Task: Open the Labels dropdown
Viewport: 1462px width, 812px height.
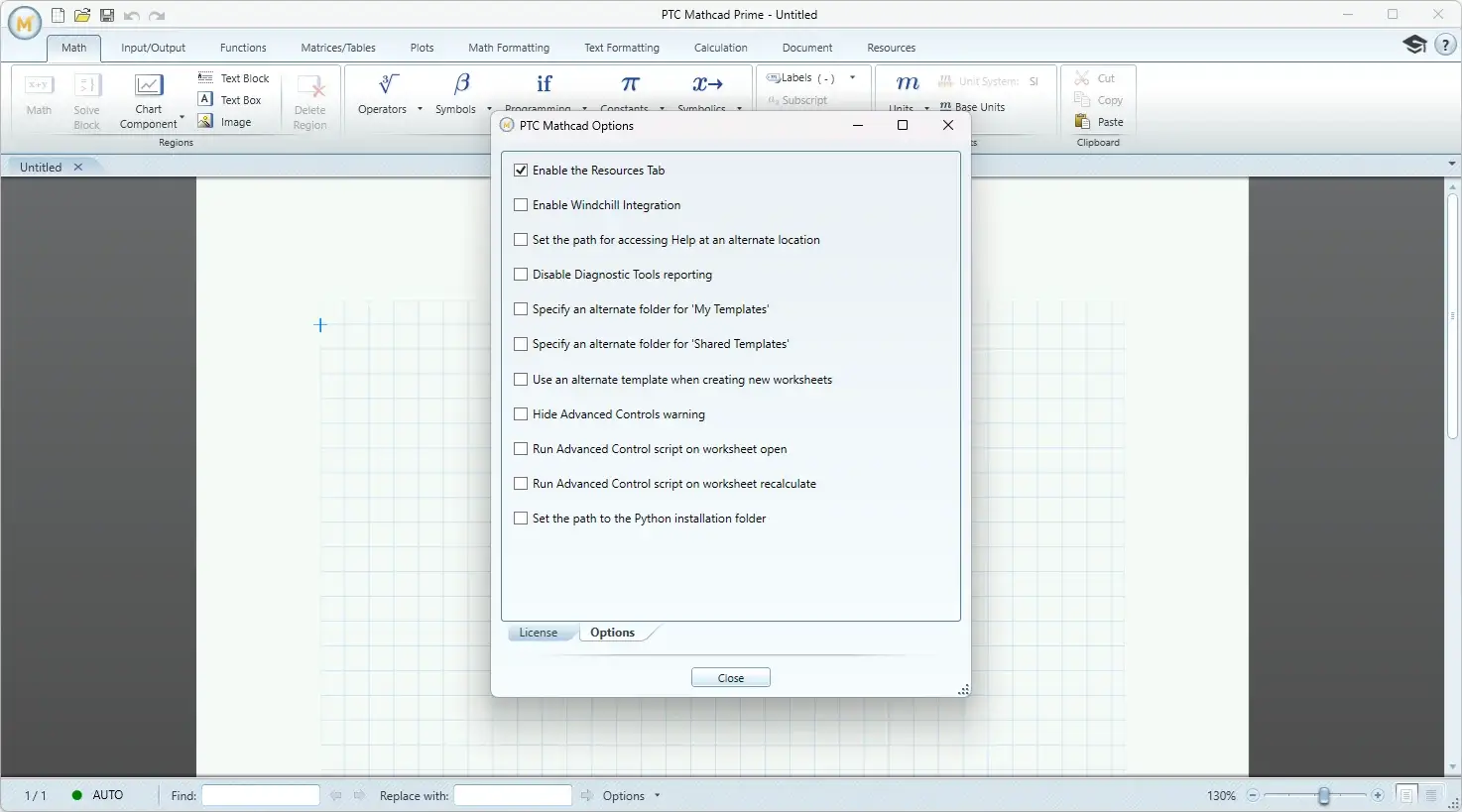Action: (x=852, y=78)
